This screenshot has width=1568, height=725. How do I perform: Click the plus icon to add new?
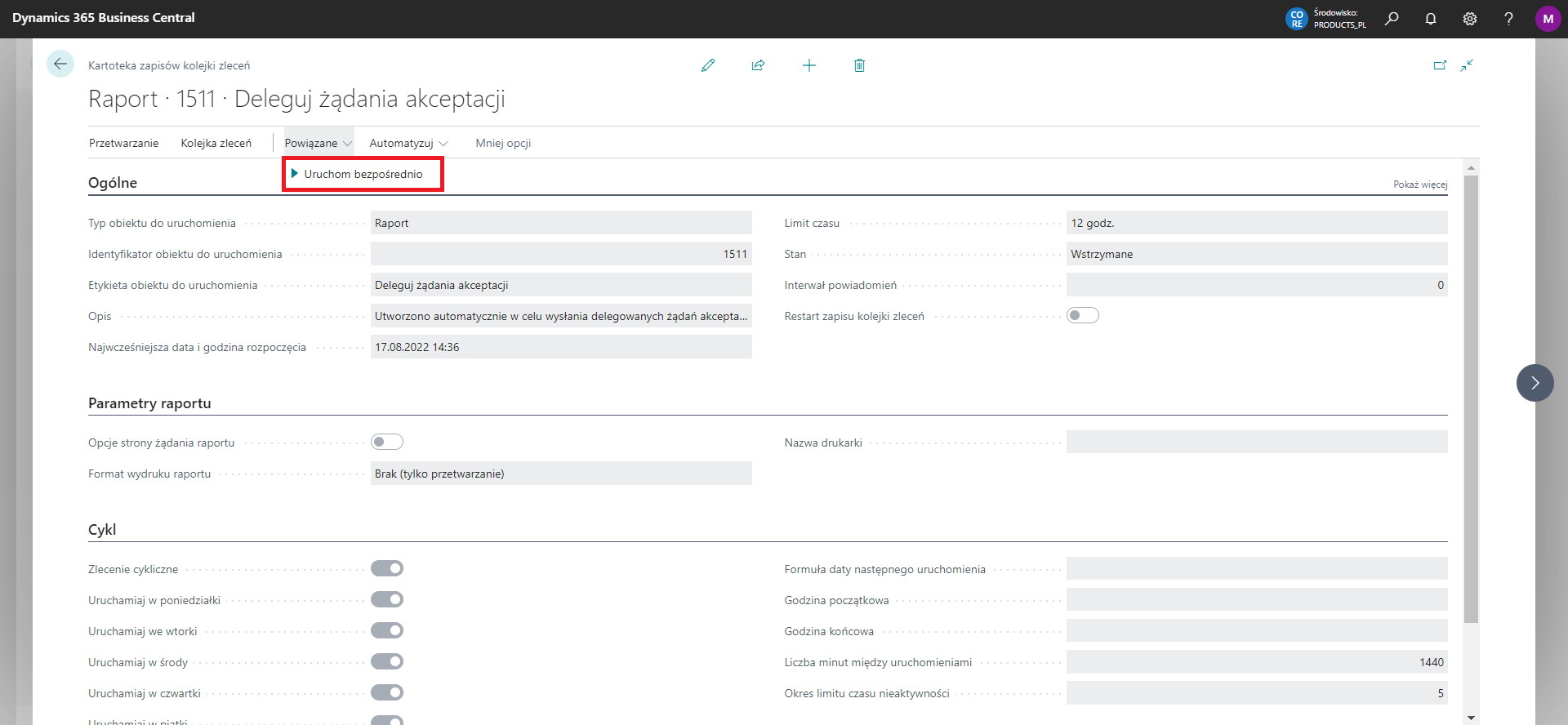808,65
